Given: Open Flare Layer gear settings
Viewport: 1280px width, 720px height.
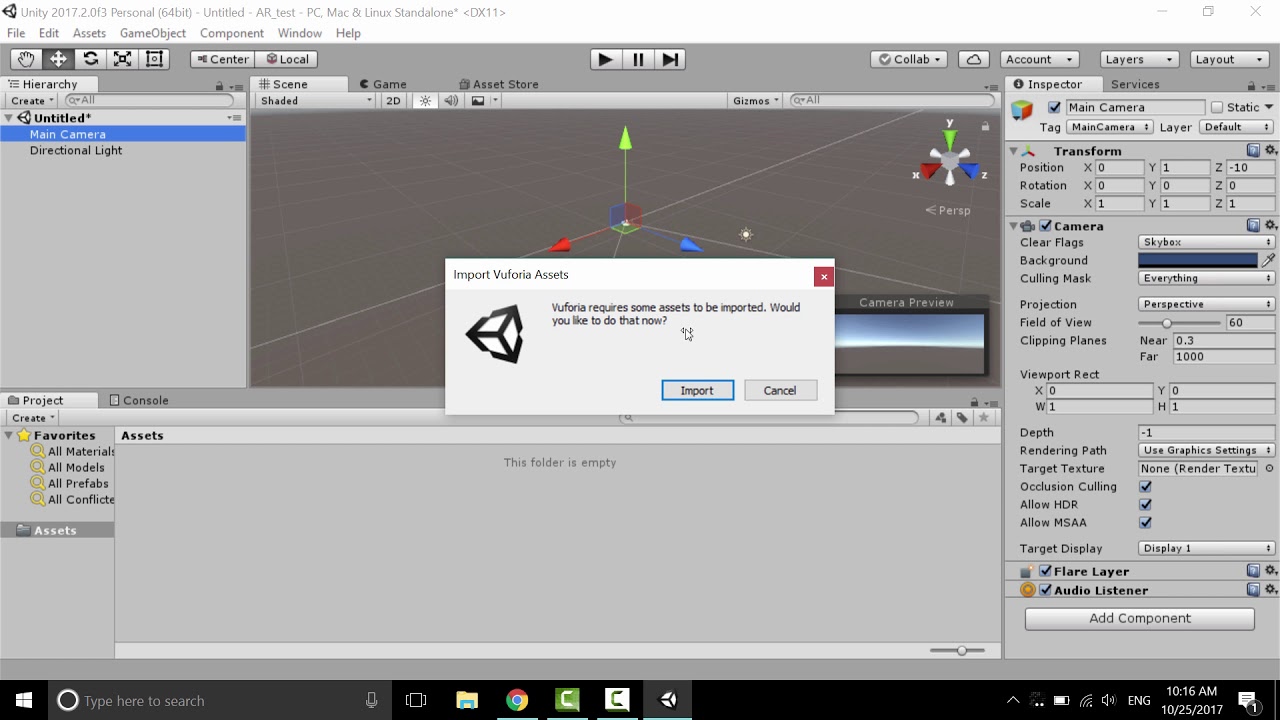Looking at the screenshot, I should tap(1270, 571).
